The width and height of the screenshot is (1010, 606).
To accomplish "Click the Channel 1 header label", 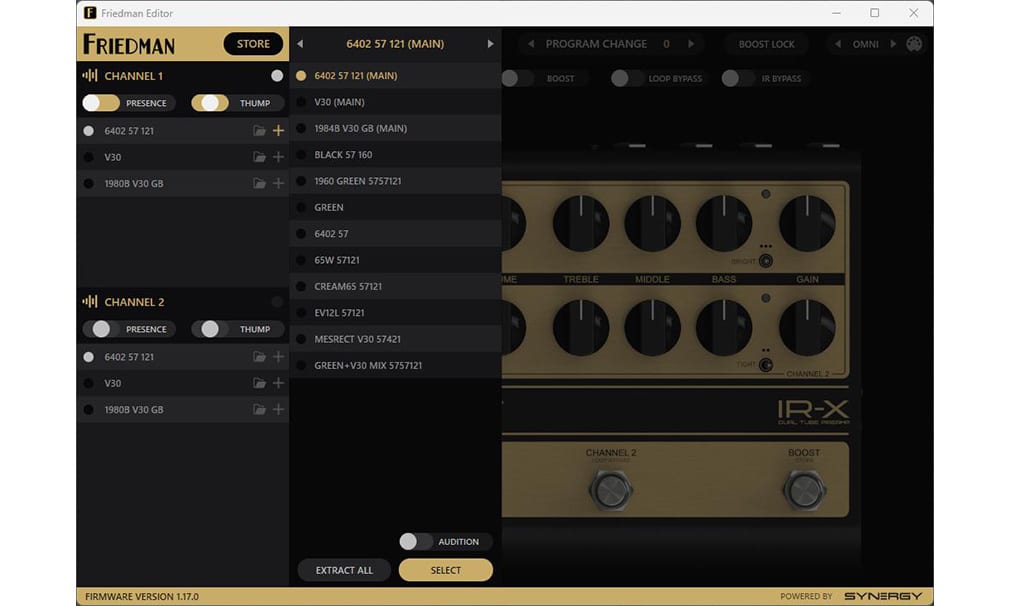I will click(133, 76).
